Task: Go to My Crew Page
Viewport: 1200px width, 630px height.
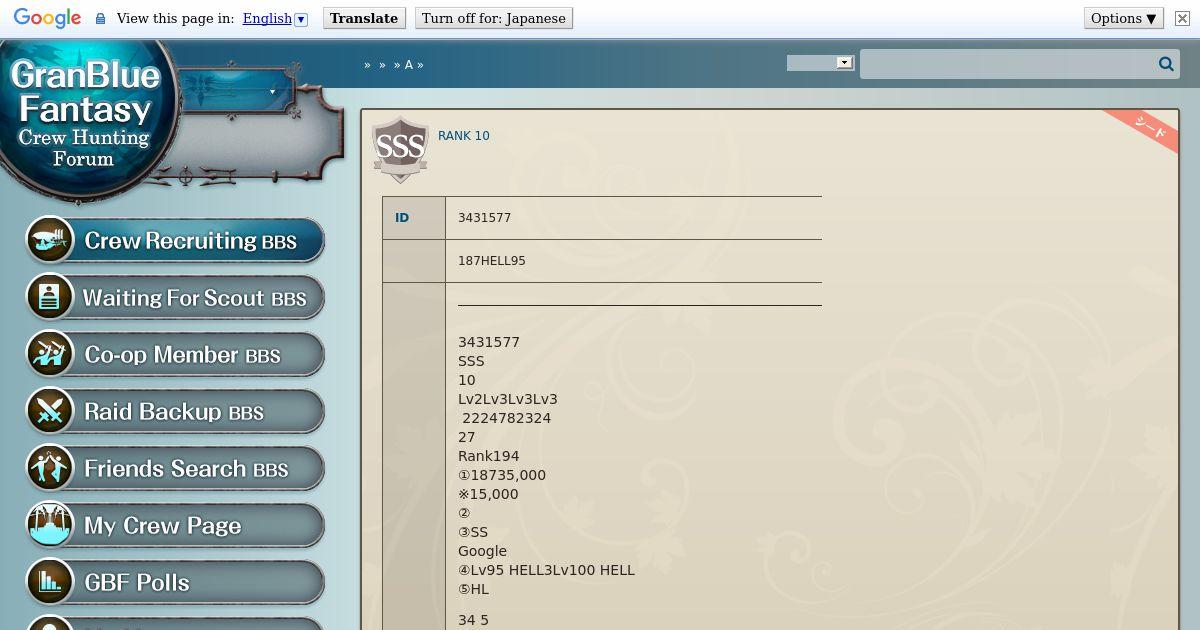Action: [x=175, y=525]
